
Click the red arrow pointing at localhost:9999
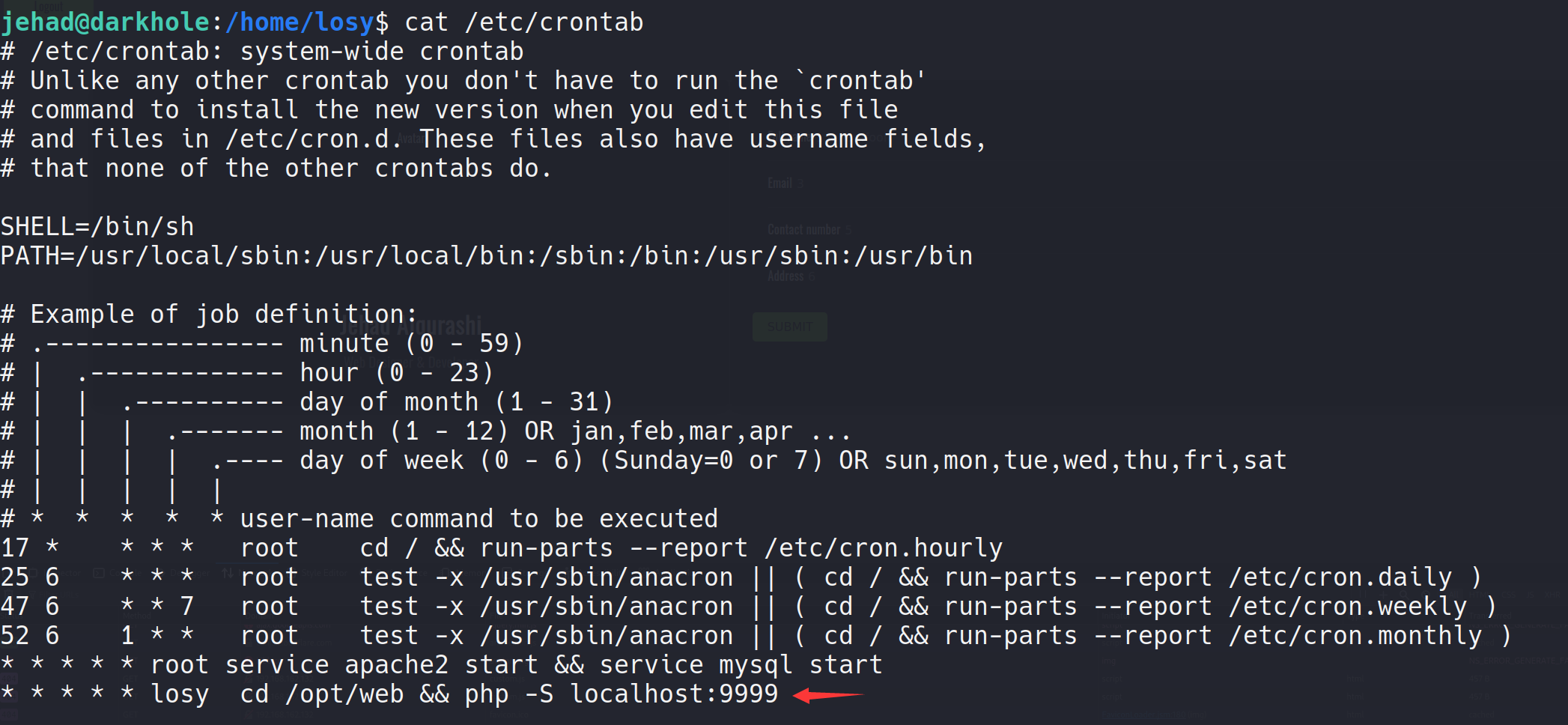point(828,695)
